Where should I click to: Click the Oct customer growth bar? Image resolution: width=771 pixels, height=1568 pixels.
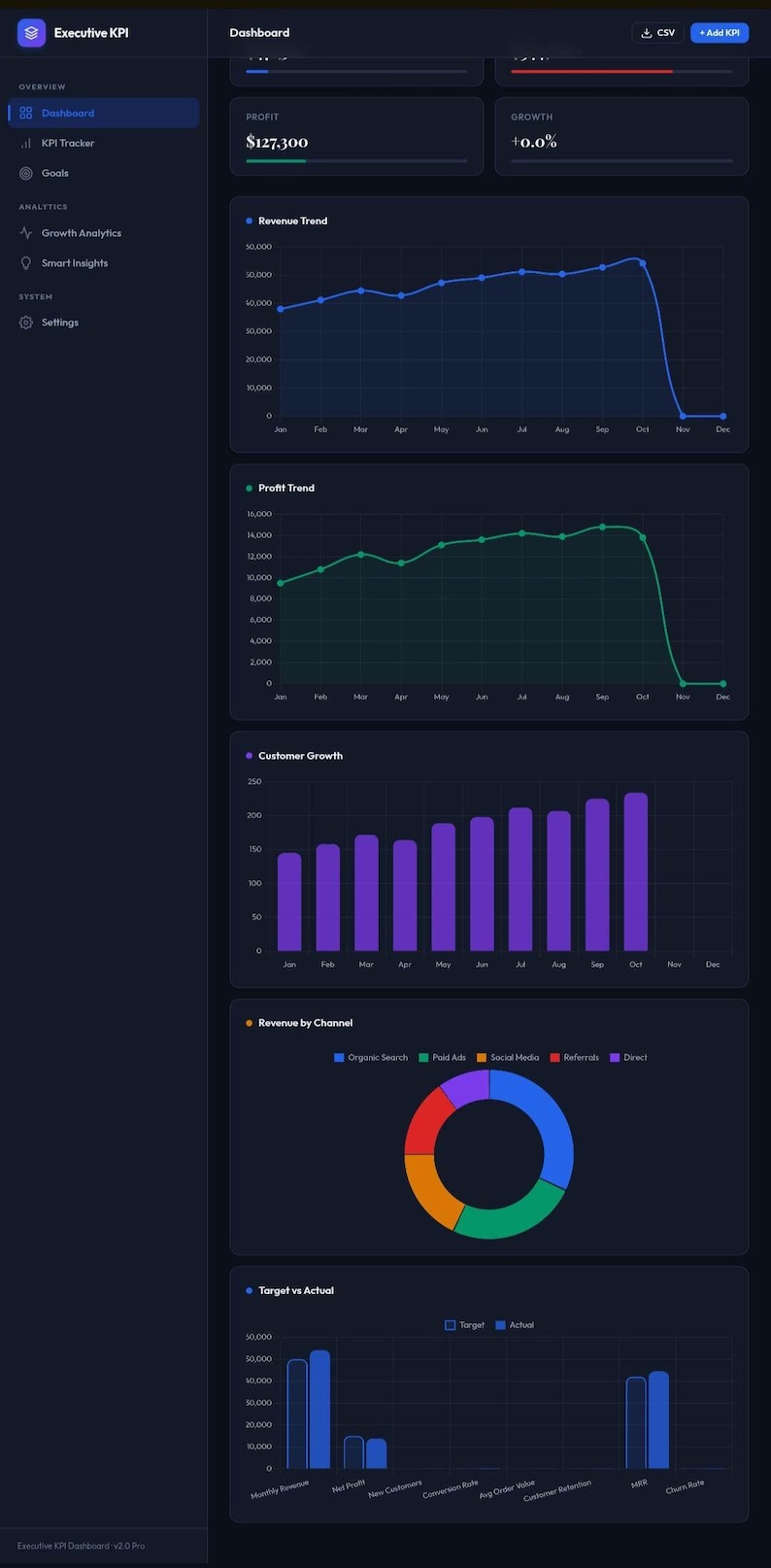636,871
